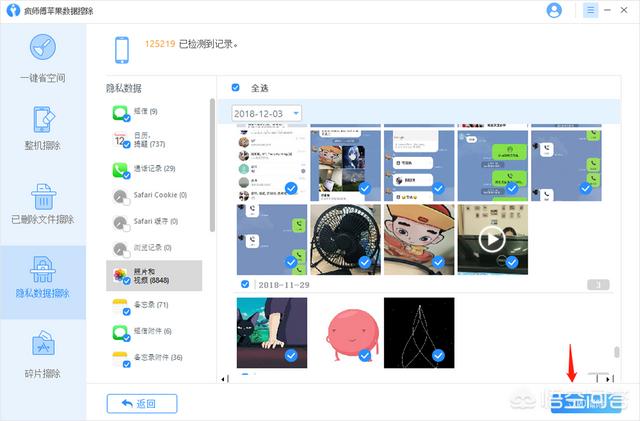Uncheck the 2018-11-29 date group checkbox

[x=244, y=284]
